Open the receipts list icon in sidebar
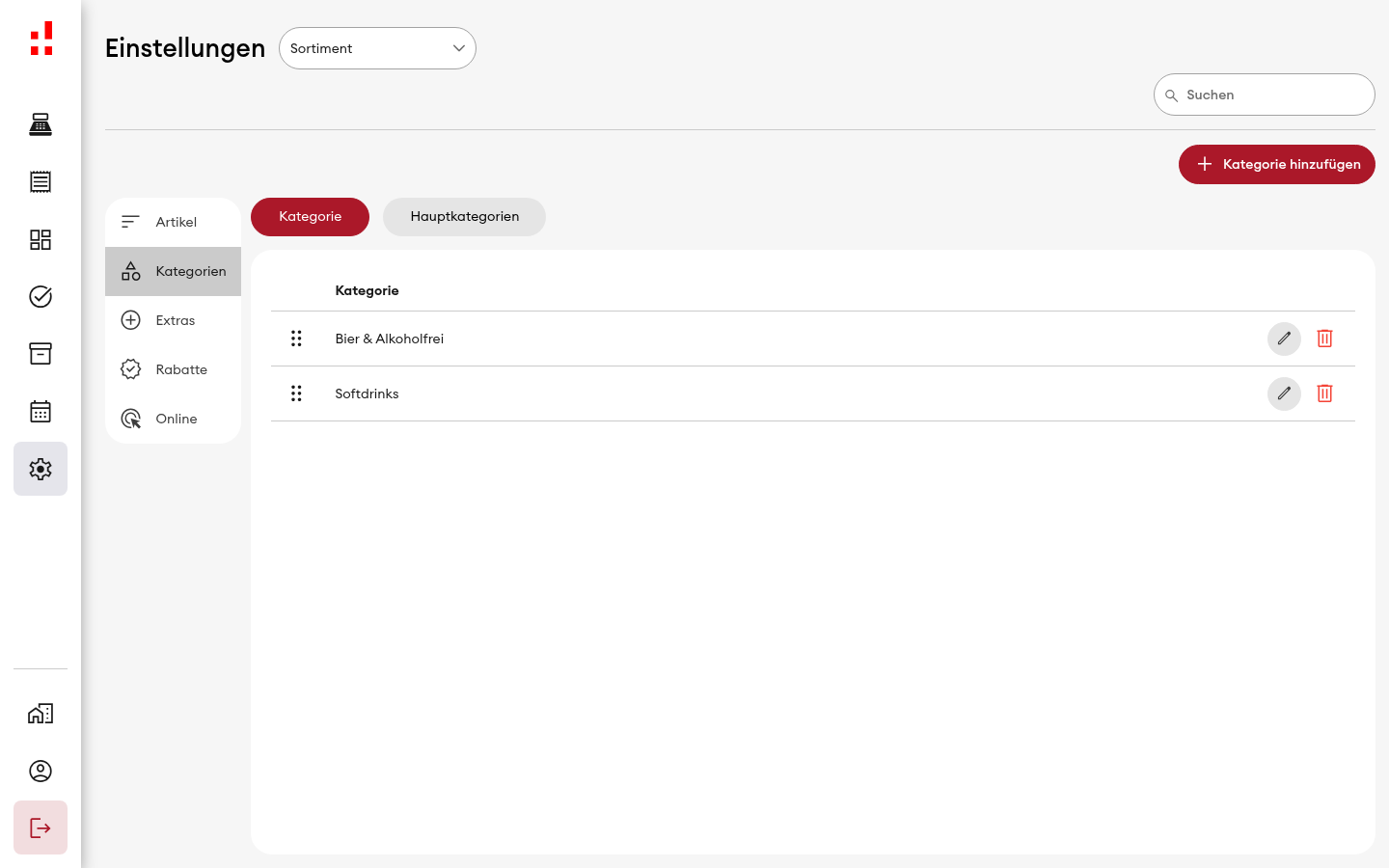Viewport: 1389px width, 868px height. (x=41, y=181)
